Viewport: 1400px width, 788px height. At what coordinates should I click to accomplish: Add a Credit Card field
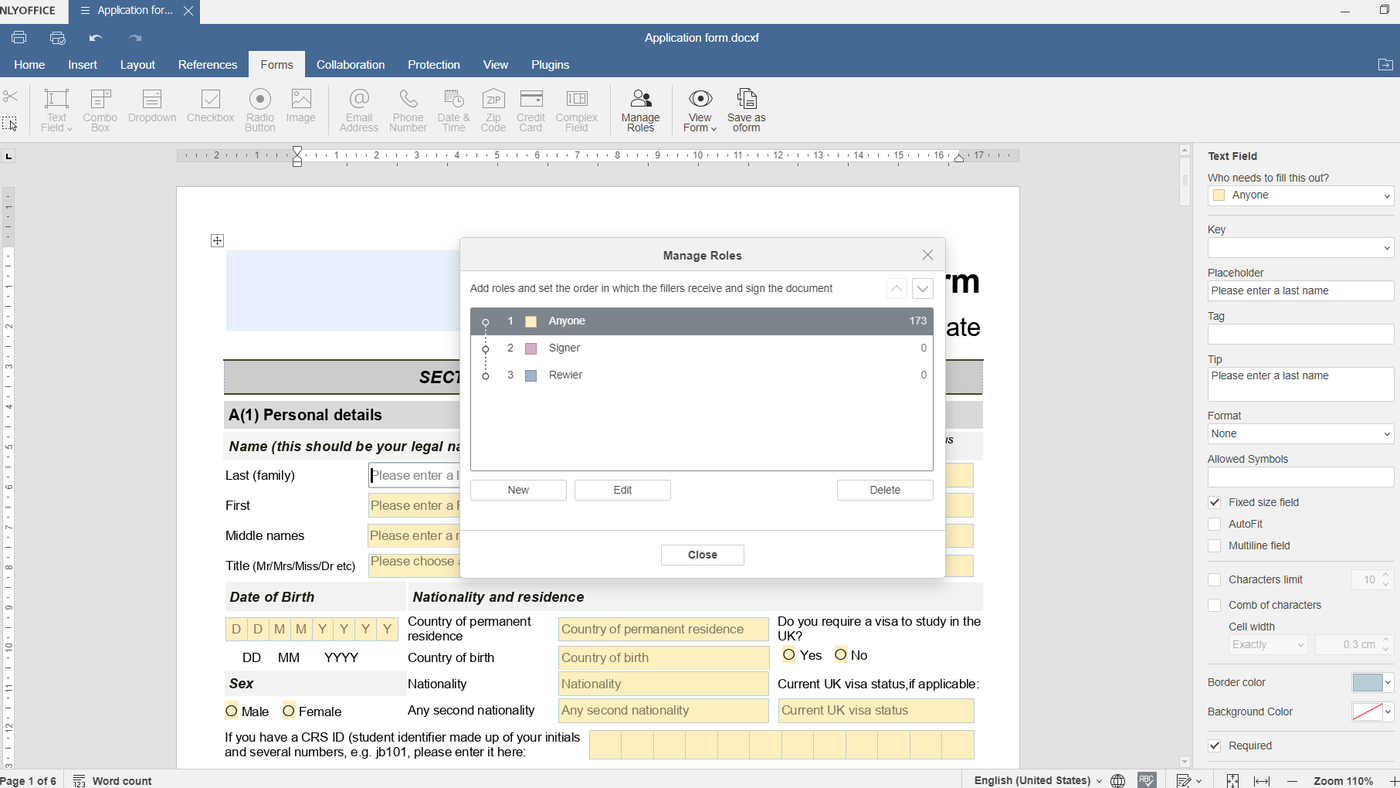coord(530,108)
